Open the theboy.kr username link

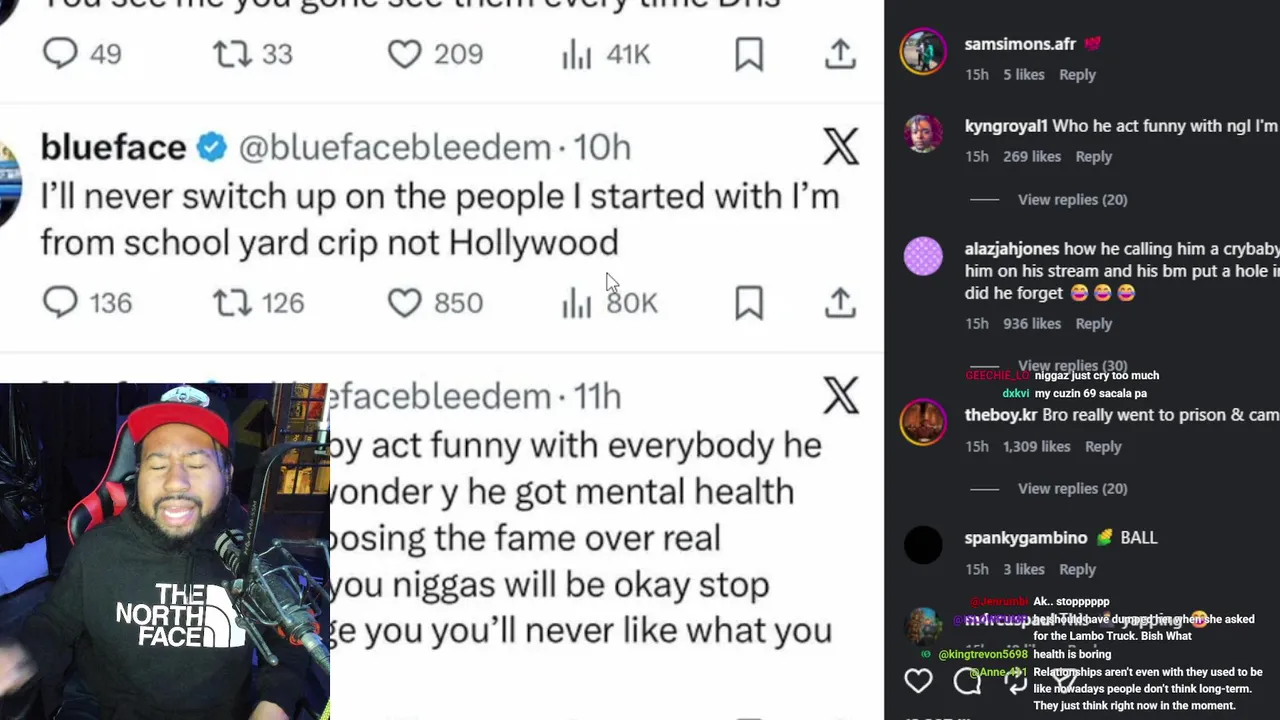pyautogui.click(x=1001, y=415)
